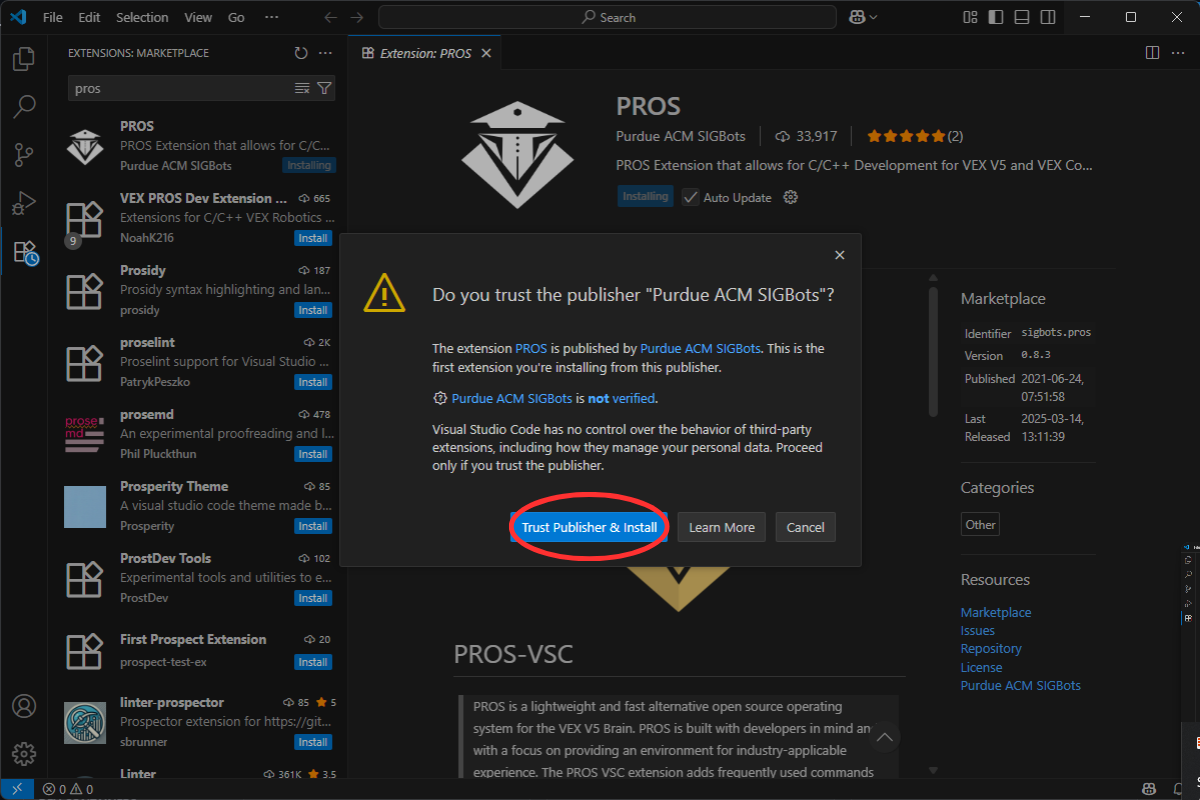The width and height of the screenshot is (1200, 800).
Task: Open the Copilot chat dropdown arrow
Action: pyautogui.click(x=874, y=17)
